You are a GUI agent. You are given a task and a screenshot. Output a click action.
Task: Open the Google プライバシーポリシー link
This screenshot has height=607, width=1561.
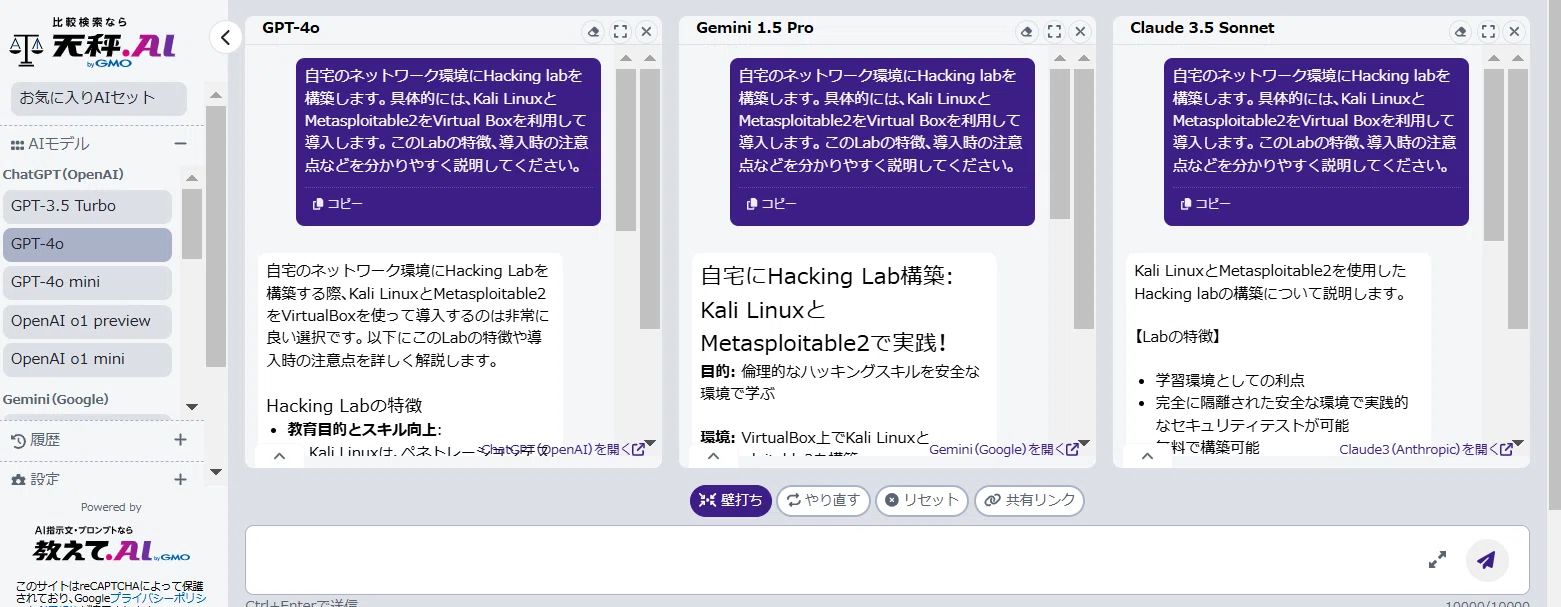tap(158, 598)
